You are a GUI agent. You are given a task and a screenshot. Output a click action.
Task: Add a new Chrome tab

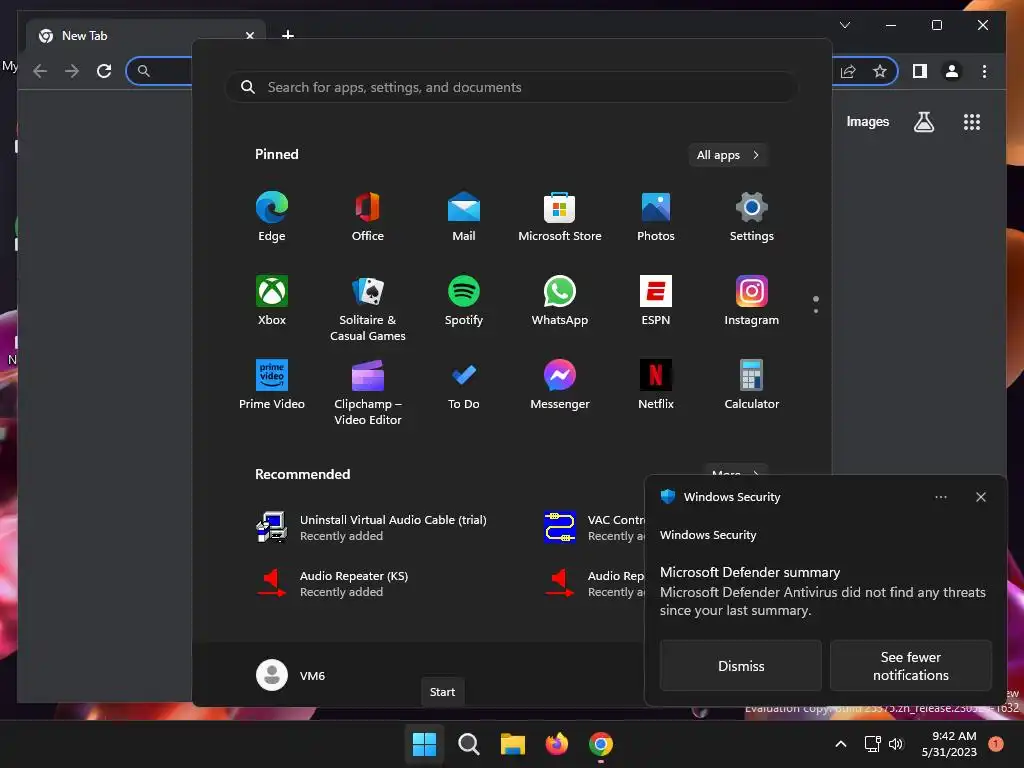click(287, 35)
